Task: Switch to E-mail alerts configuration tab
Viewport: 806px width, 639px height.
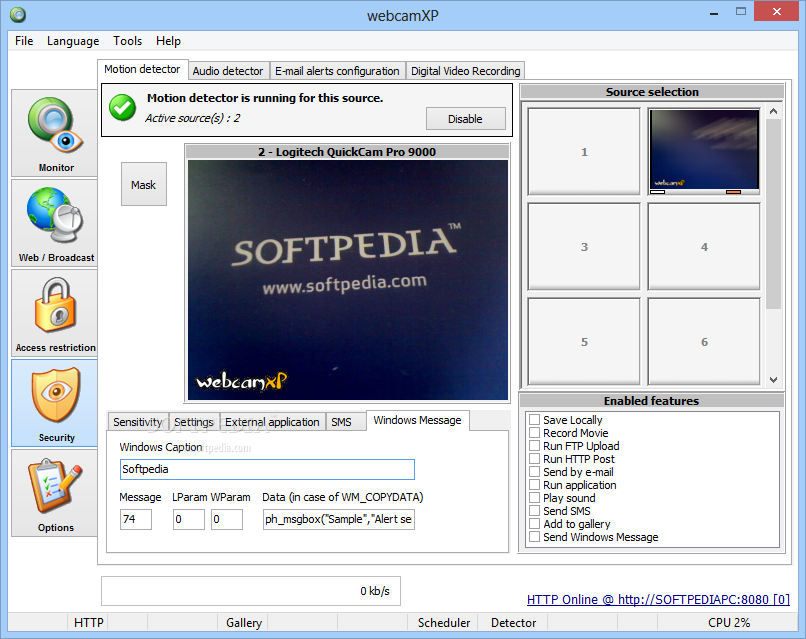Action: pyautogui.click(x=337, y=71)
